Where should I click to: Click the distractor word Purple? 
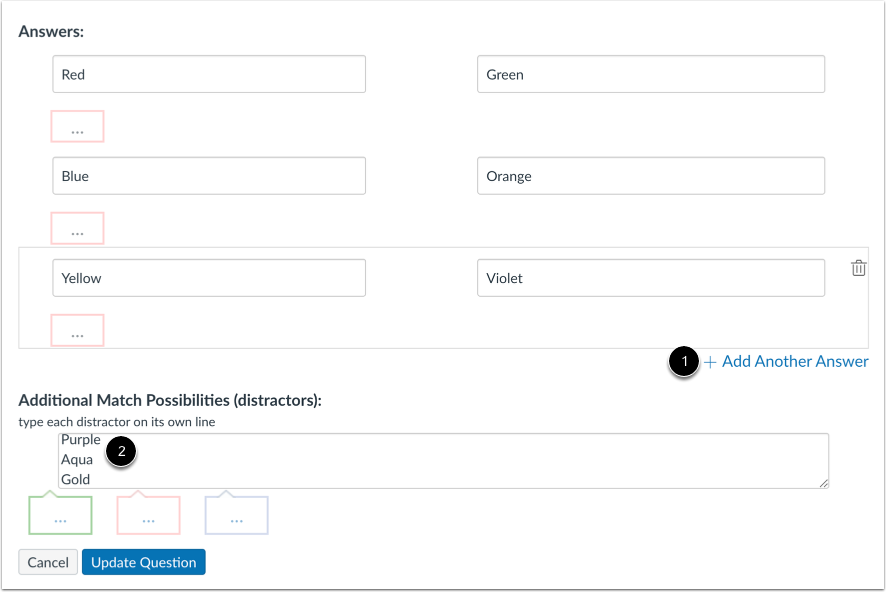(80, 439)
